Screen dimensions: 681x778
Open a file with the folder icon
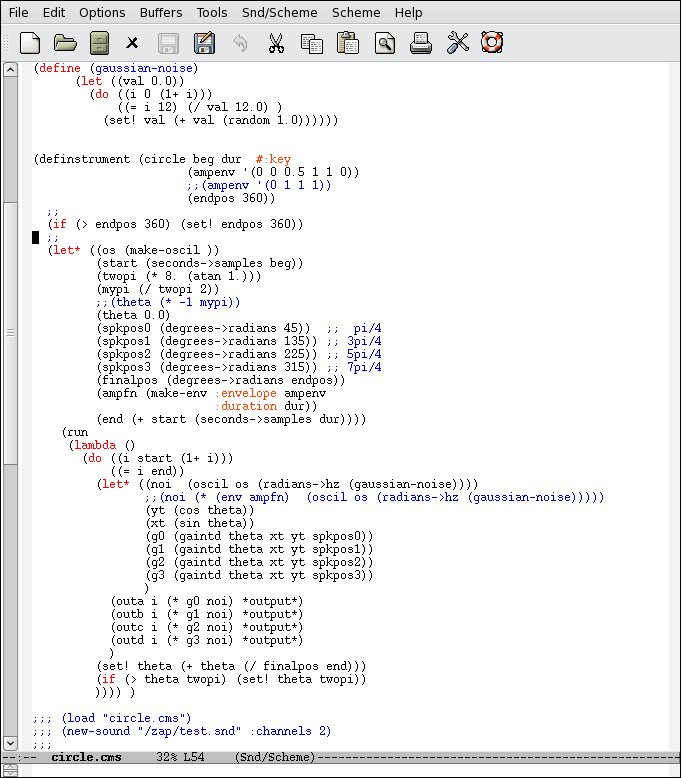pos(65,43)
